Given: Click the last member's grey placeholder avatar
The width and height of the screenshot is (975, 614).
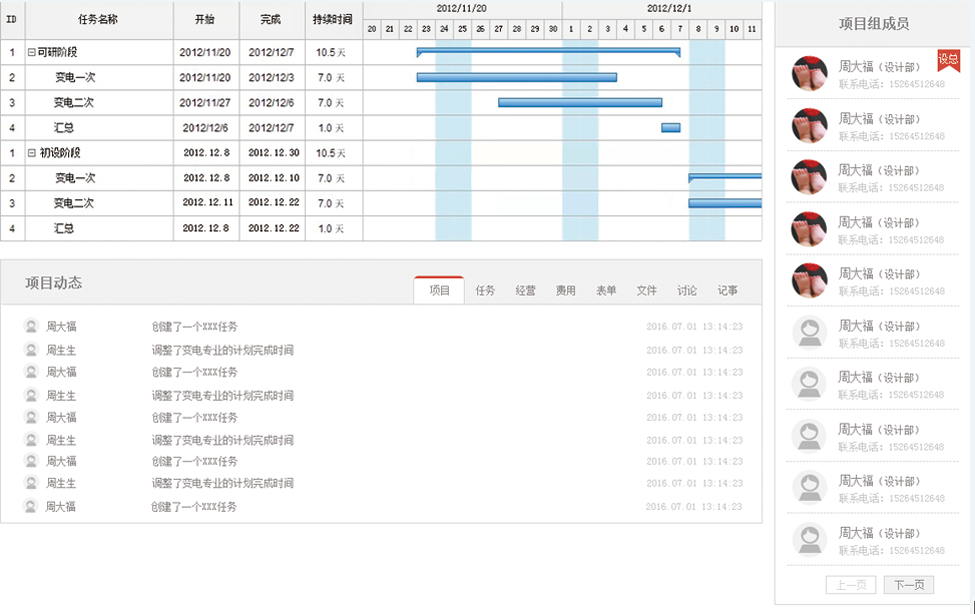Looking at the screenshot, I should [x=809, y=540].
